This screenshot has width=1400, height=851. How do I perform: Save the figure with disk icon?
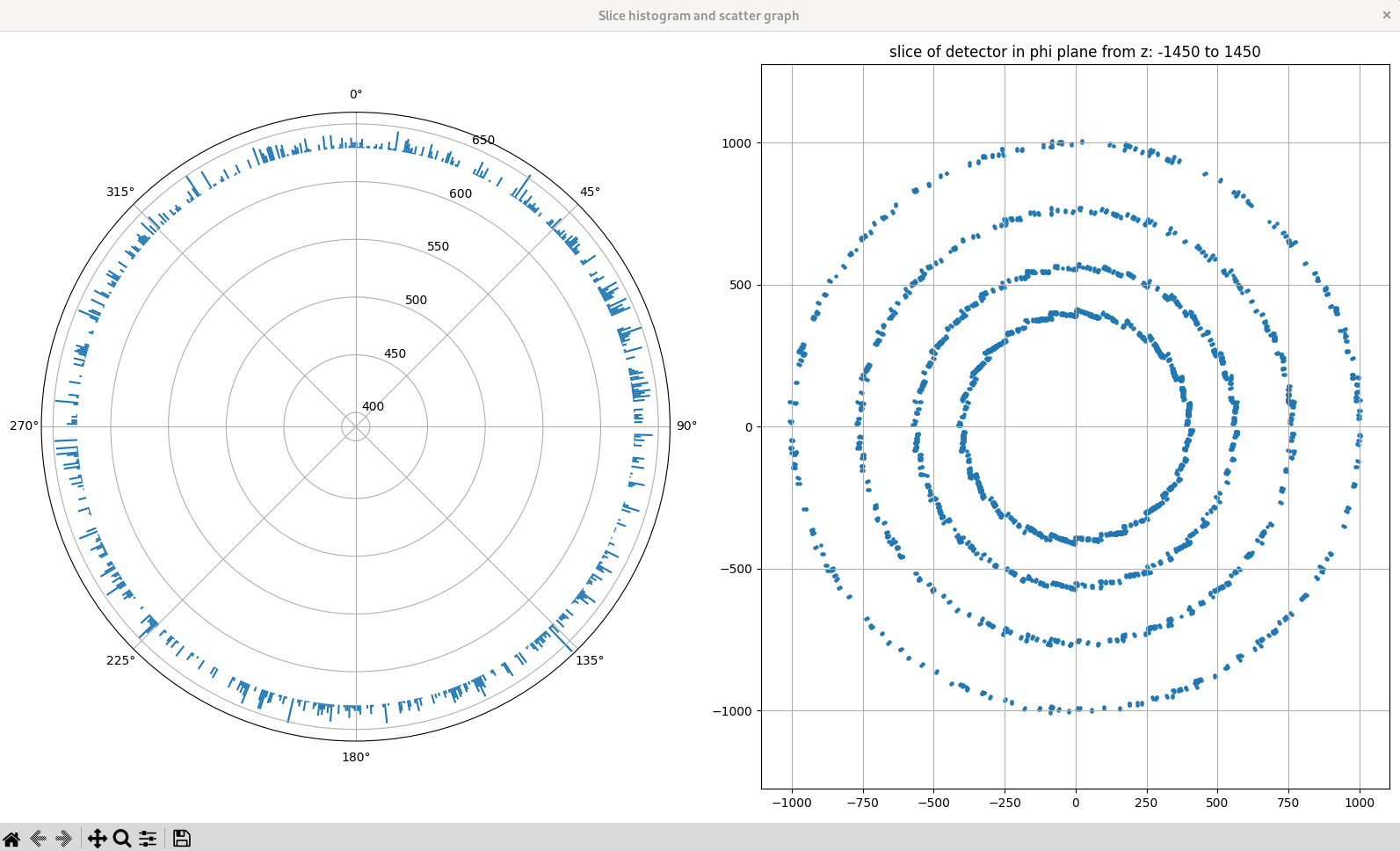[182, 839]
